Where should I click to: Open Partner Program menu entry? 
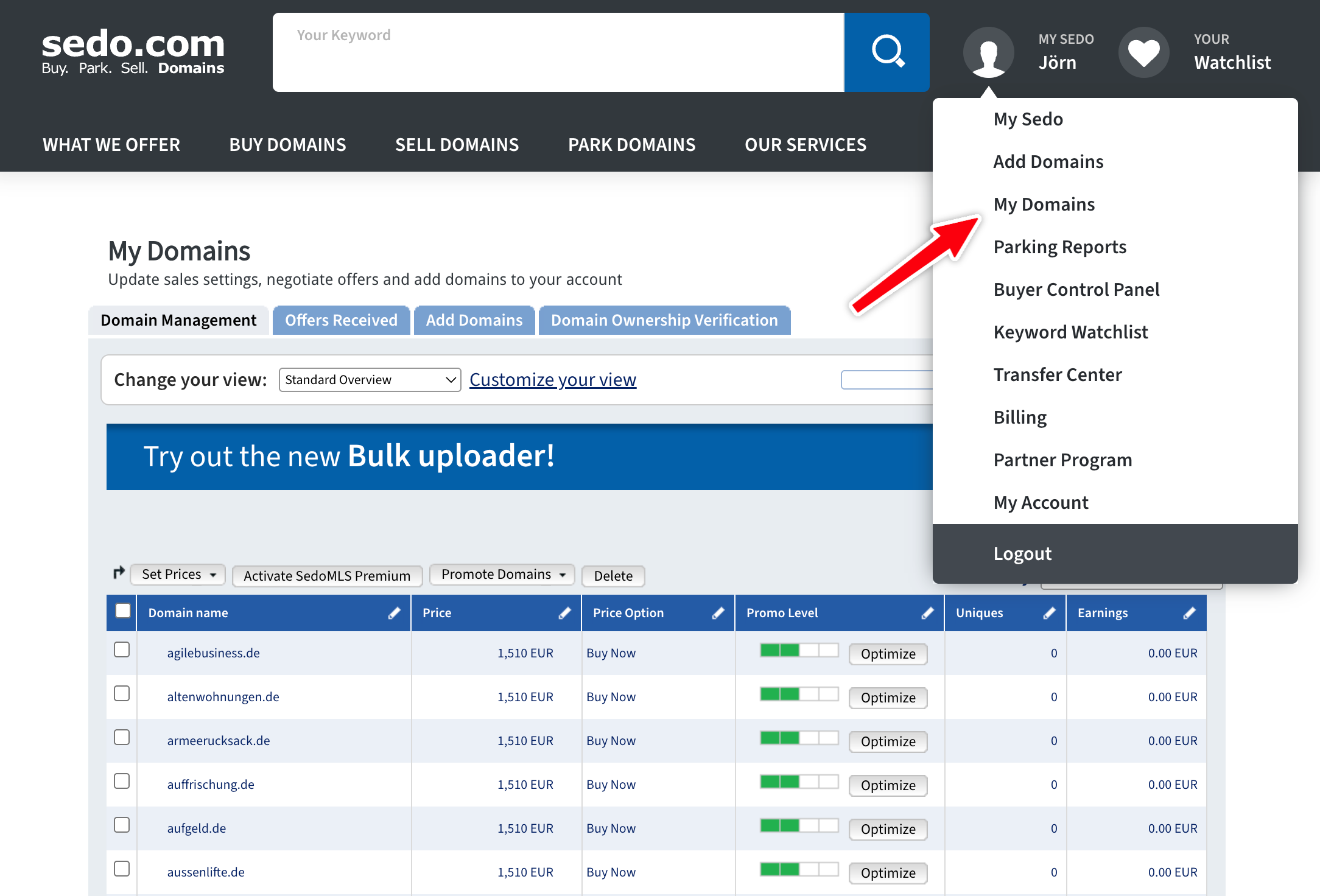pyautogui.click(x=1063, y=460)
